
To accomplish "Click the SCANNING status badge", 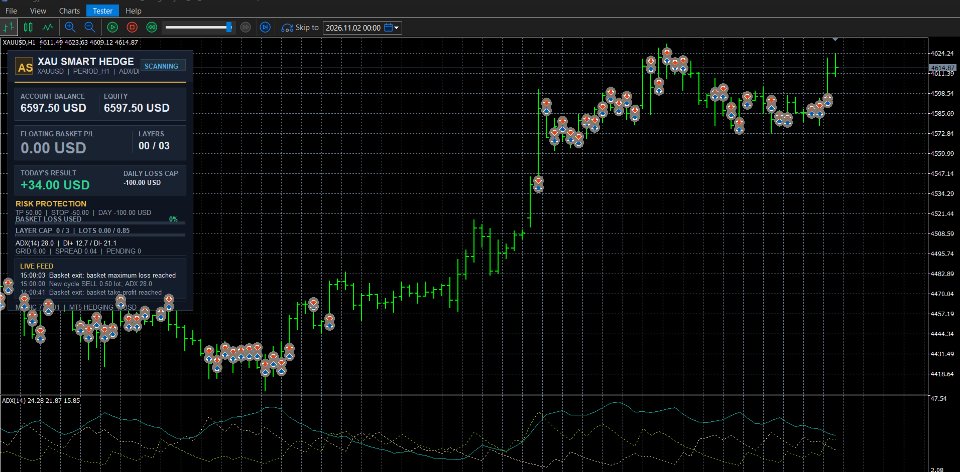I will coord(162,66).
